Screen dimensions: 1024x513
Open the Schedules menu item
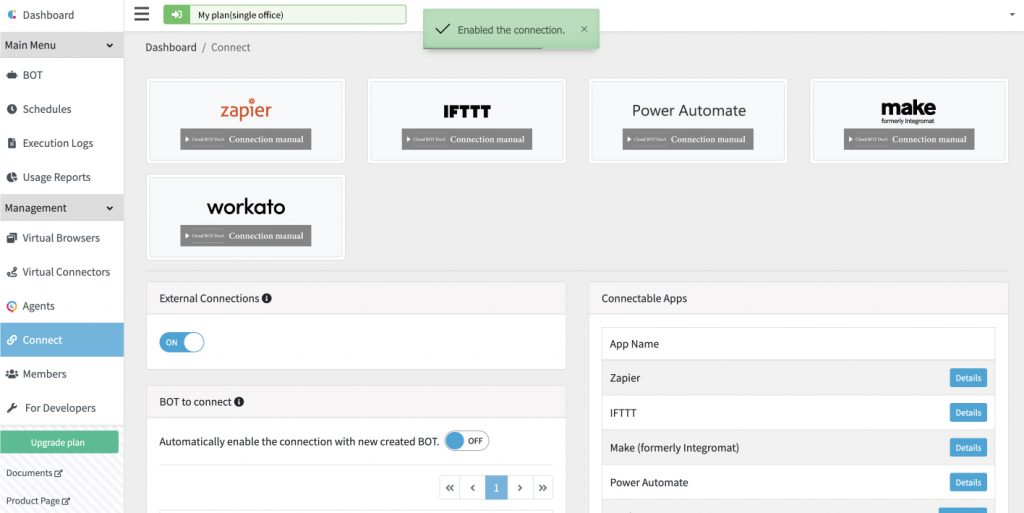click(x=61, y=109)
